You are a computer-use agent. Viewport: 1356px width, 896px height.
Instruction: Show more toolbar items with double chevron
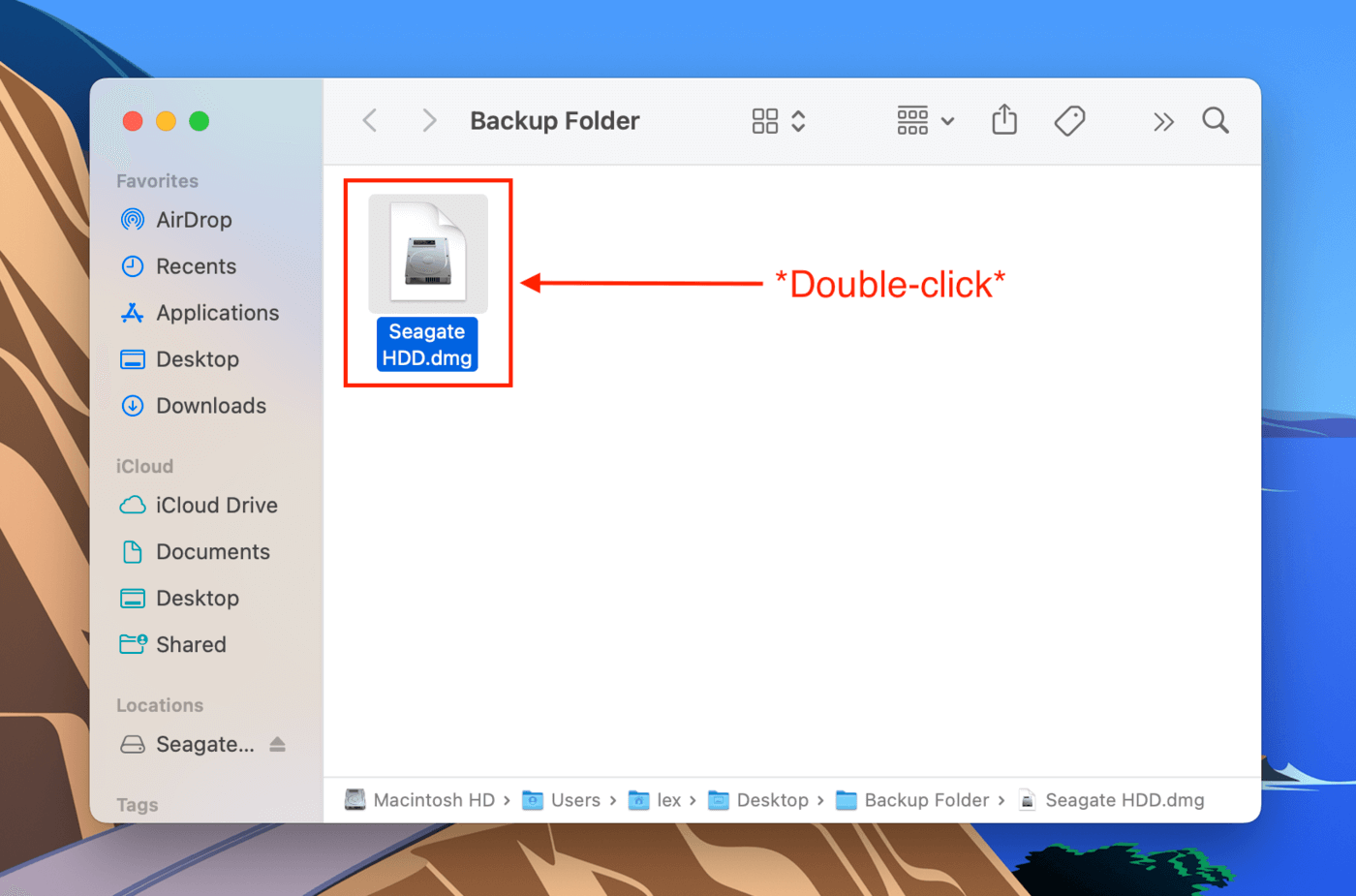(1163, 122)
